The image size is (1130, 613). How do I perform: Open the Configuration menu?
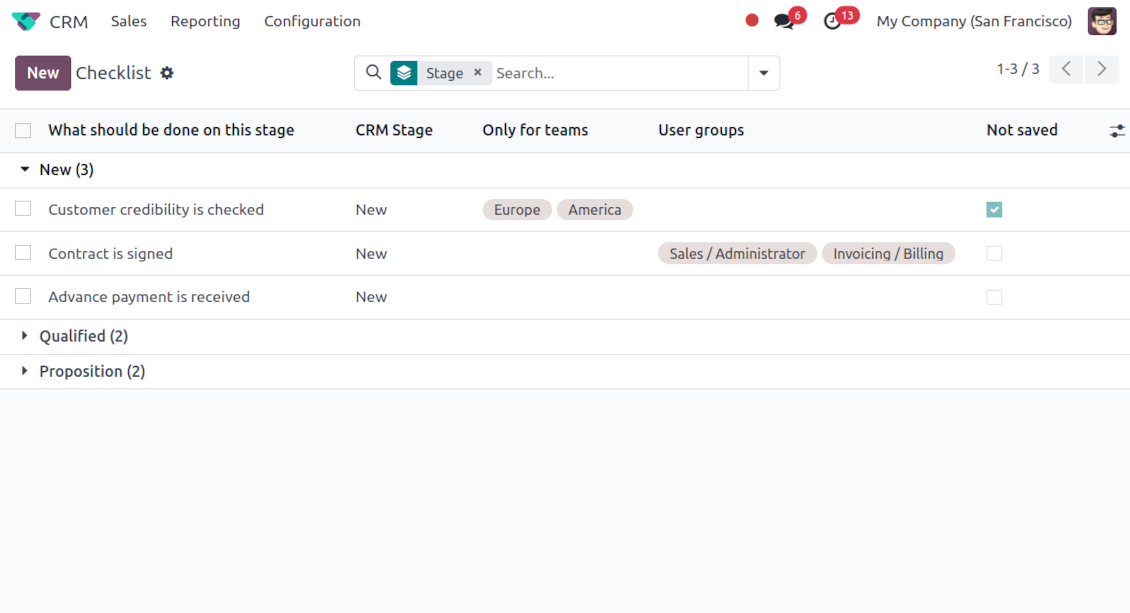tap(312, 21)
